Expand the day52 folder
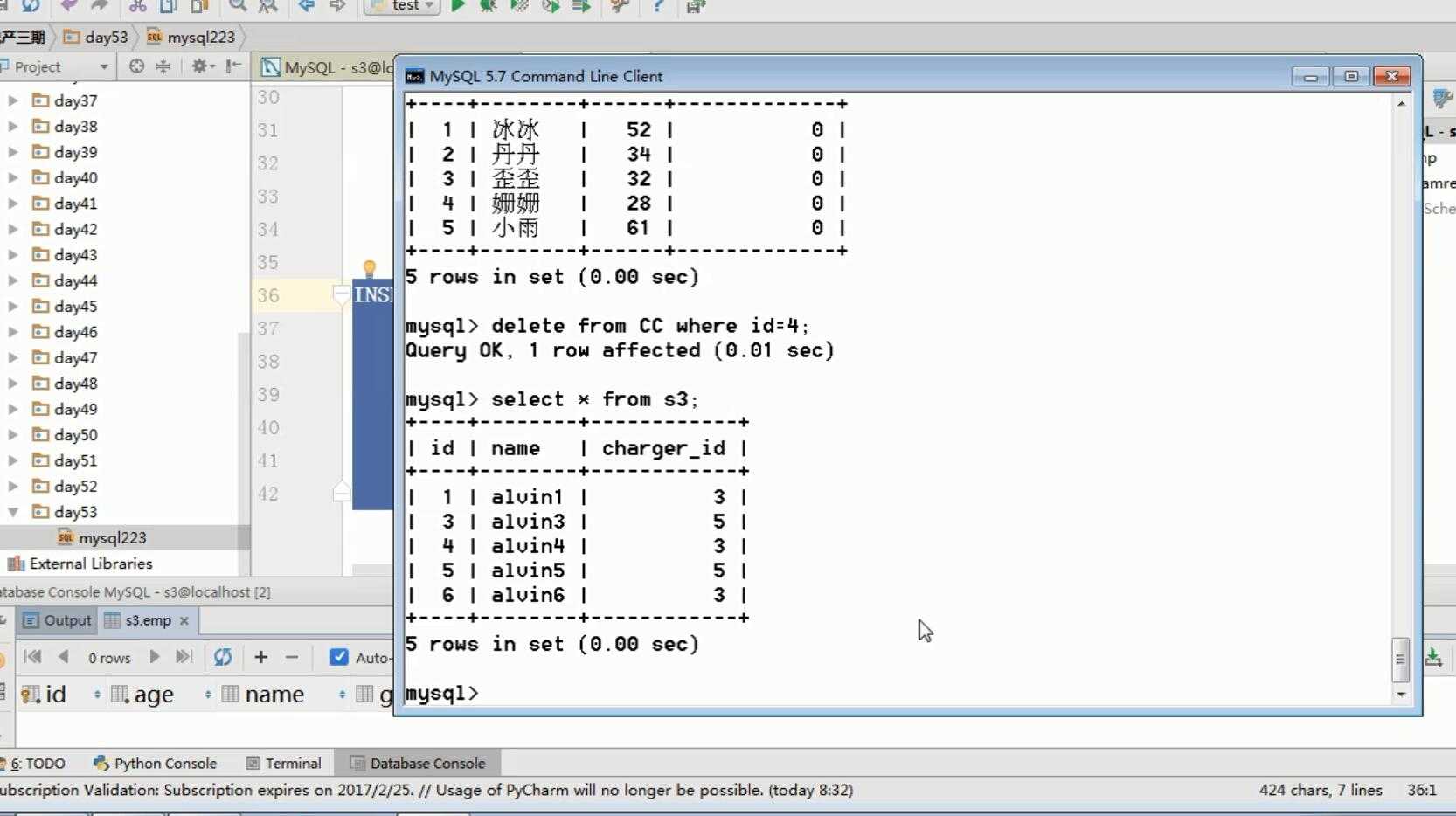The height and width of the screenshot is (816, 1456). (x=13, y=486)
